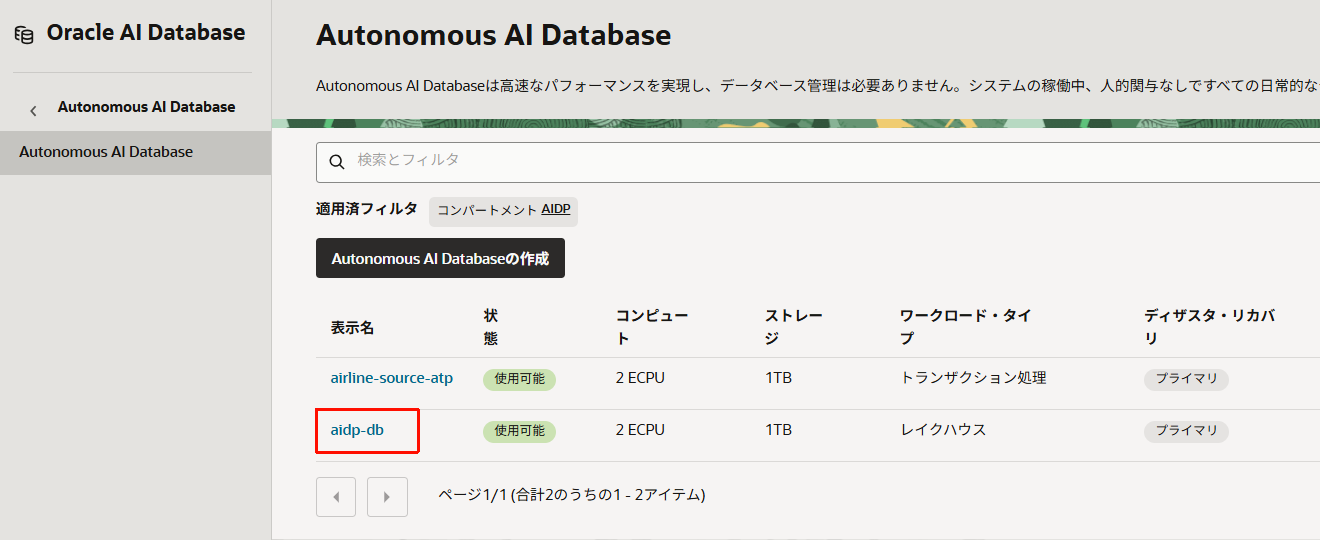Click the コンパートメント filter chip
Screen dimensions: 1320x540
(504, 211)
